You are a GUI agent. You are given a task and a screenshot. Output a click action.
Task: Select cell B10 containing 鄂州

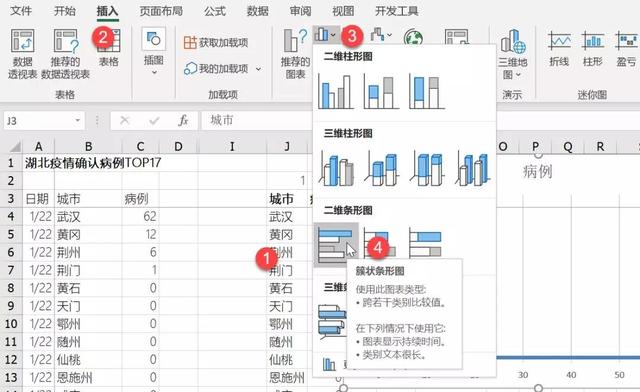coord(88,324)
